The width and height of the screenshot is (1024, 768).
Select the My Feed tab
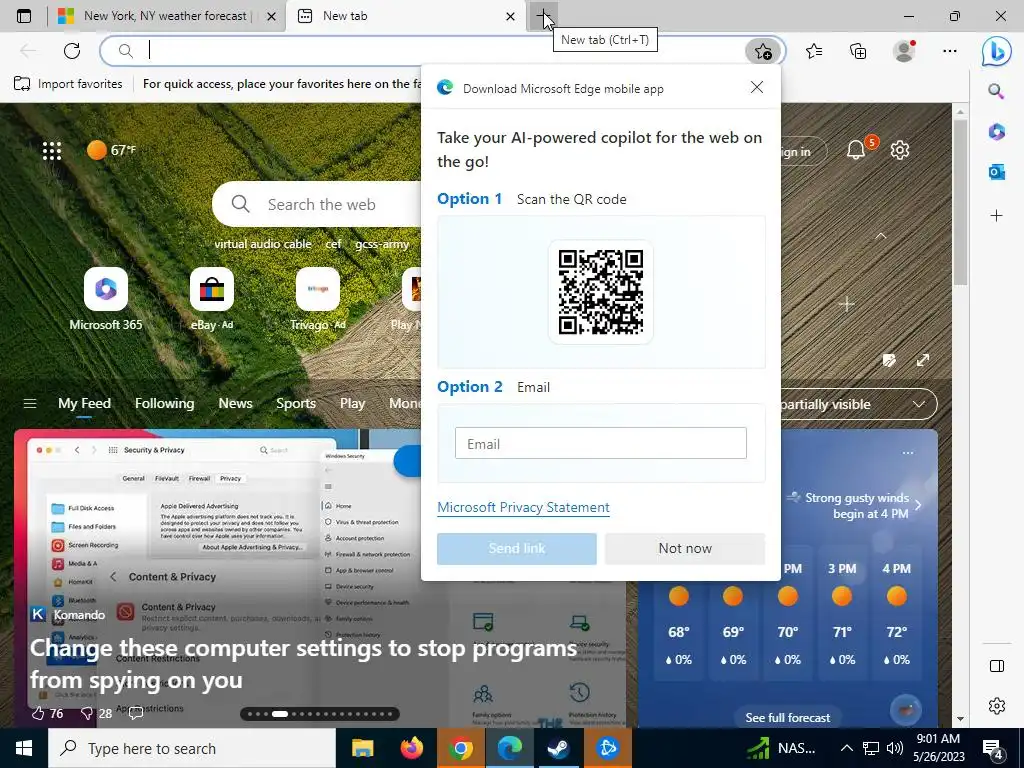[84, 404]
